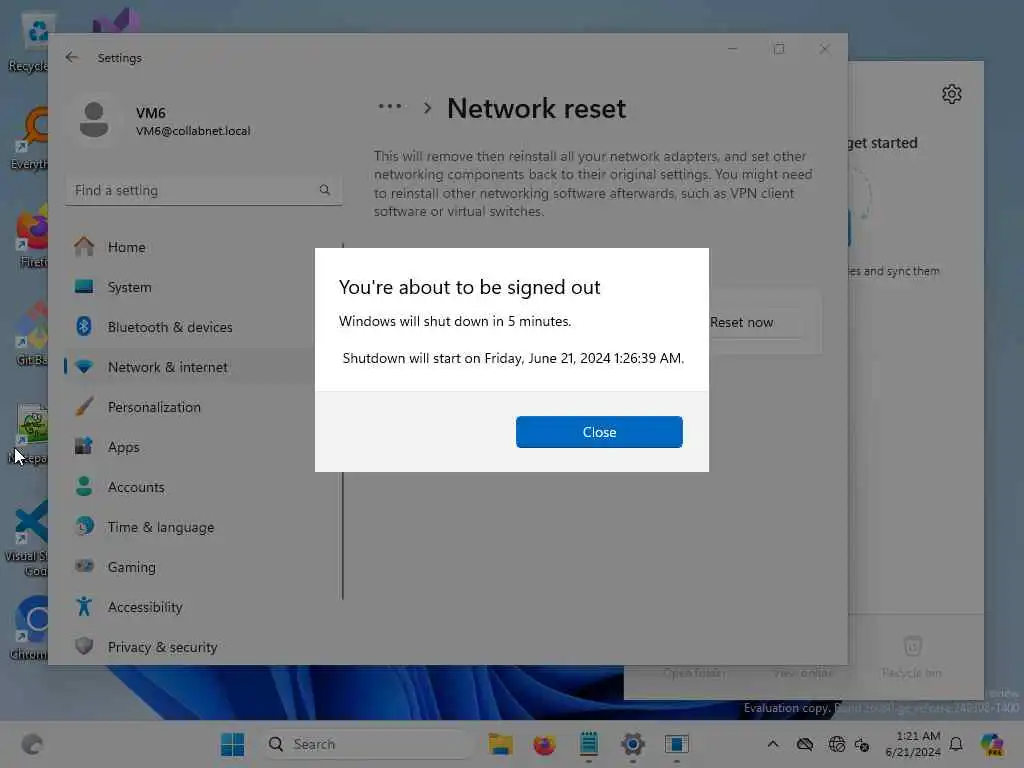Close the sign-out warning dialog
Viewport: 1024px width, 768px height.
point(599,432)
